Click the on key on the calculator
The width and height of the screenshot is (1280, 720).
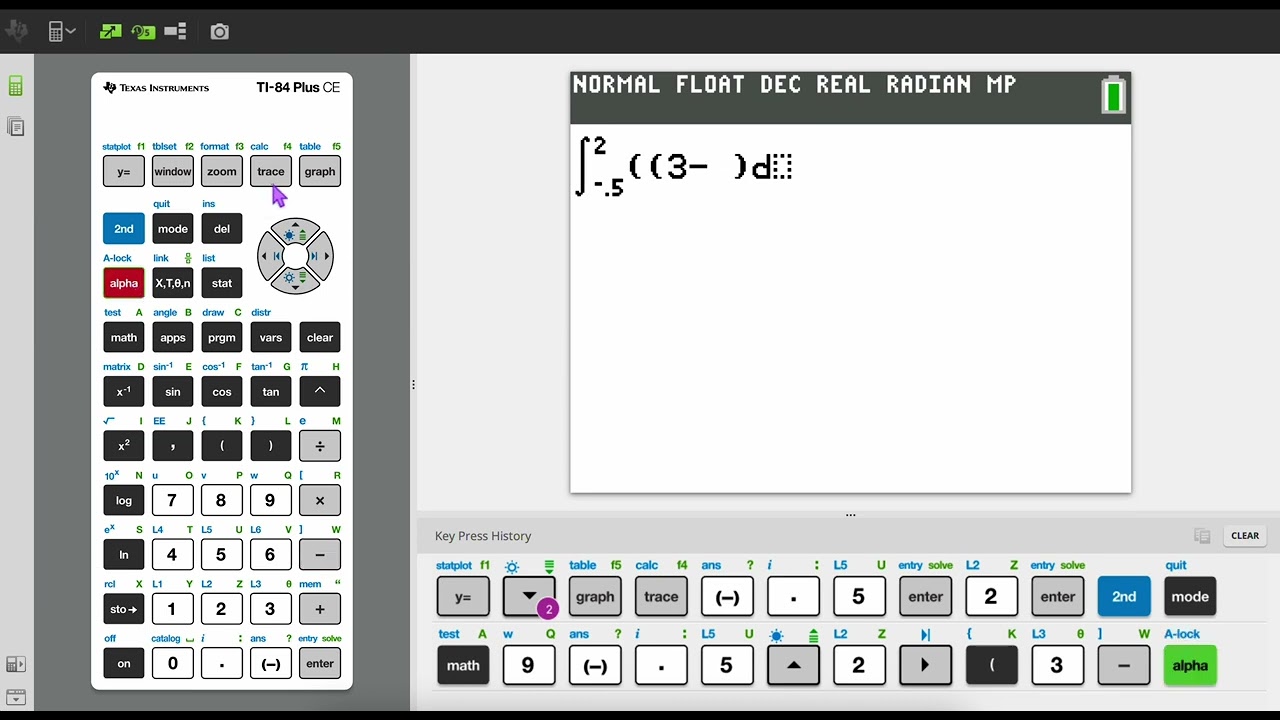pos(124,663)
